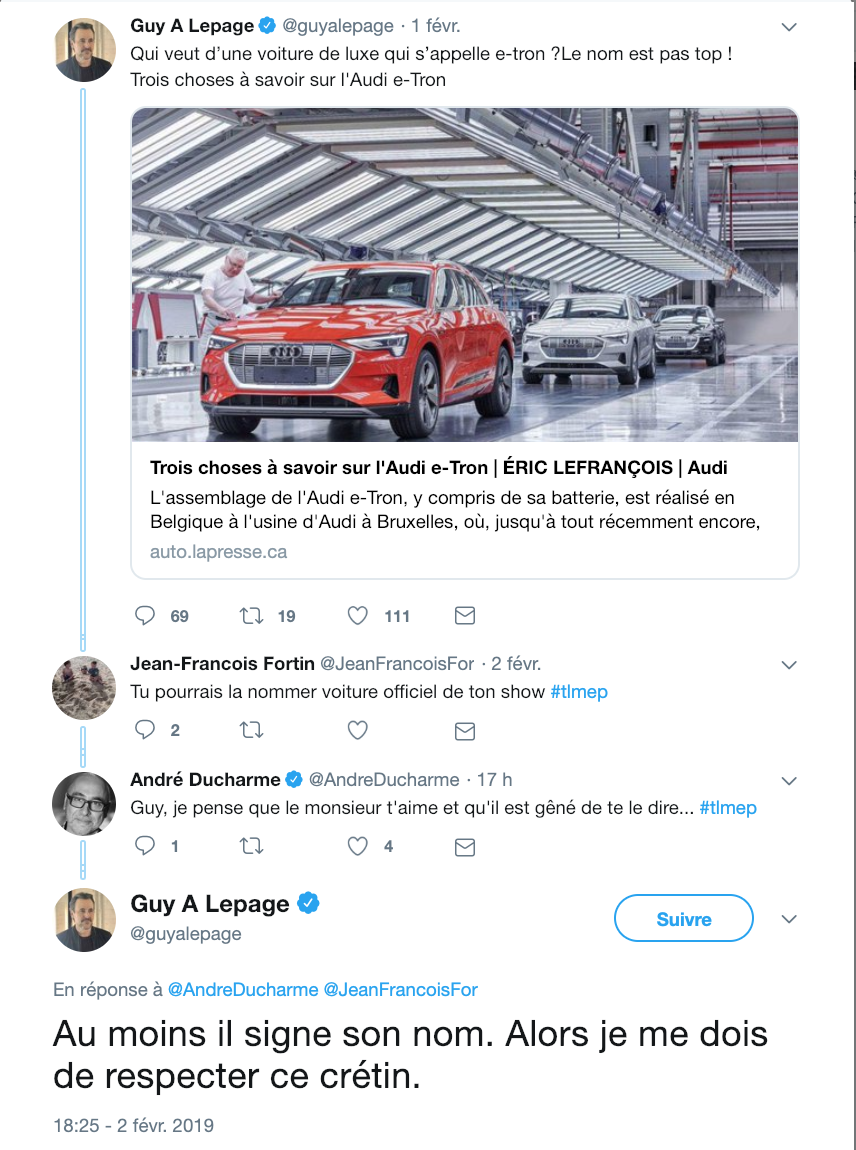Open options chevron on Guy A Lepage's top tweet
The width and height of the screenshot is (856, 1150).
point(789,27)
